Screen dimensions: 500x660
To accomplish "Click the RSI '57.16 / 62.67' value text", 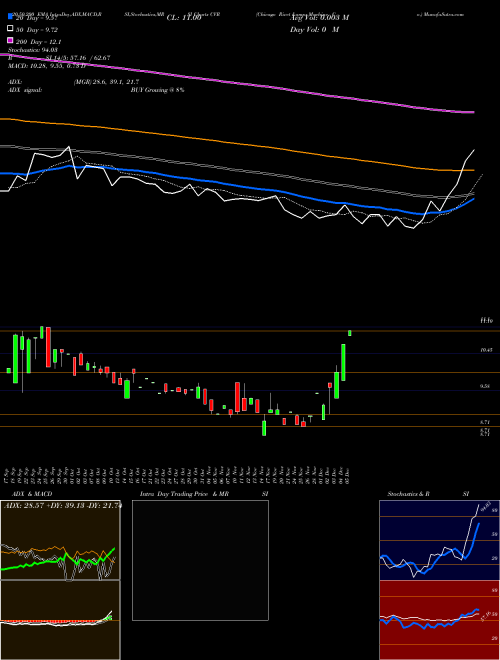I will (91, 58).
